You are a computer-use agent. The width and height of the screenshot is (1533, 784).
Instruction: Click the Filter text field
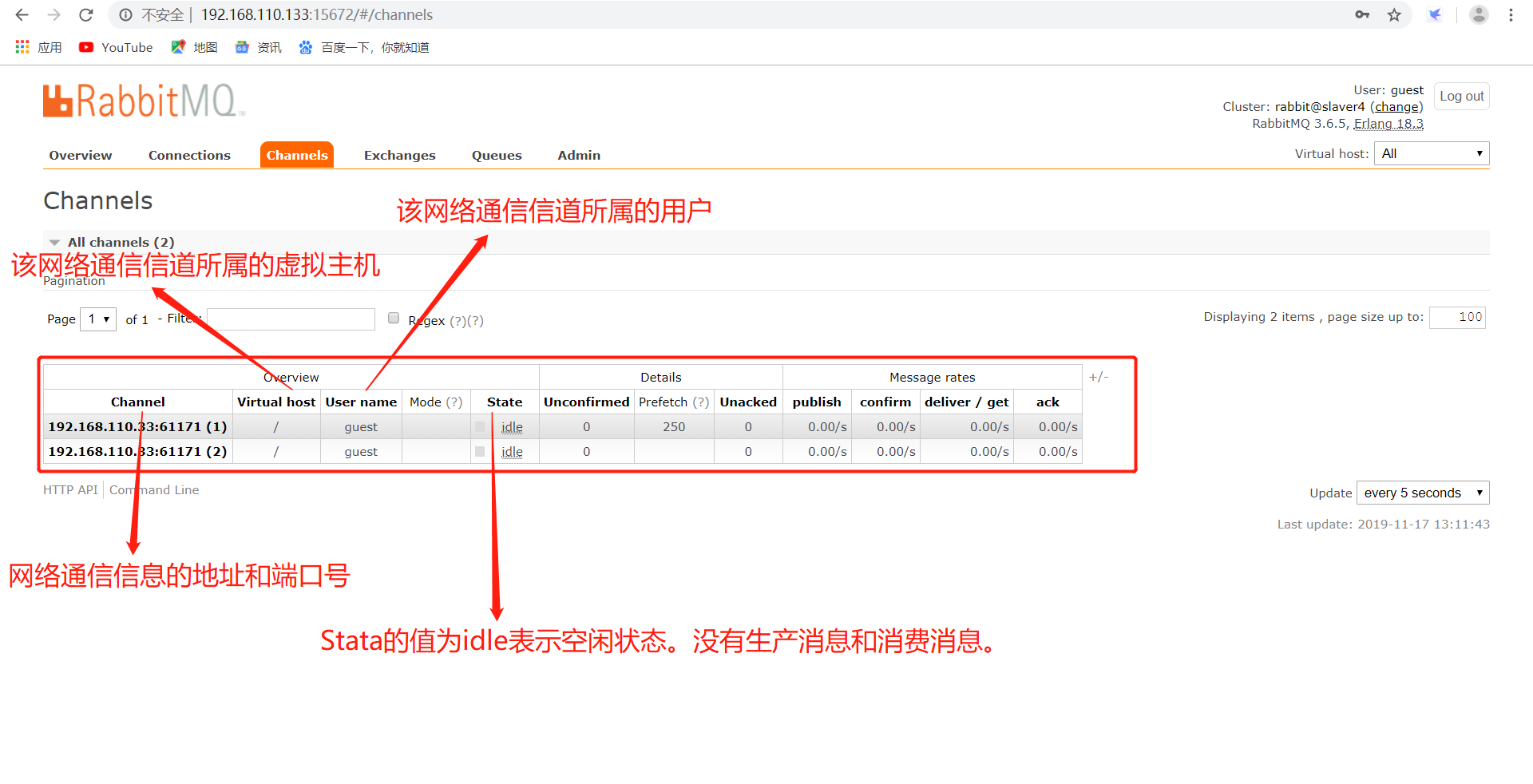click(x=291, y=319)
